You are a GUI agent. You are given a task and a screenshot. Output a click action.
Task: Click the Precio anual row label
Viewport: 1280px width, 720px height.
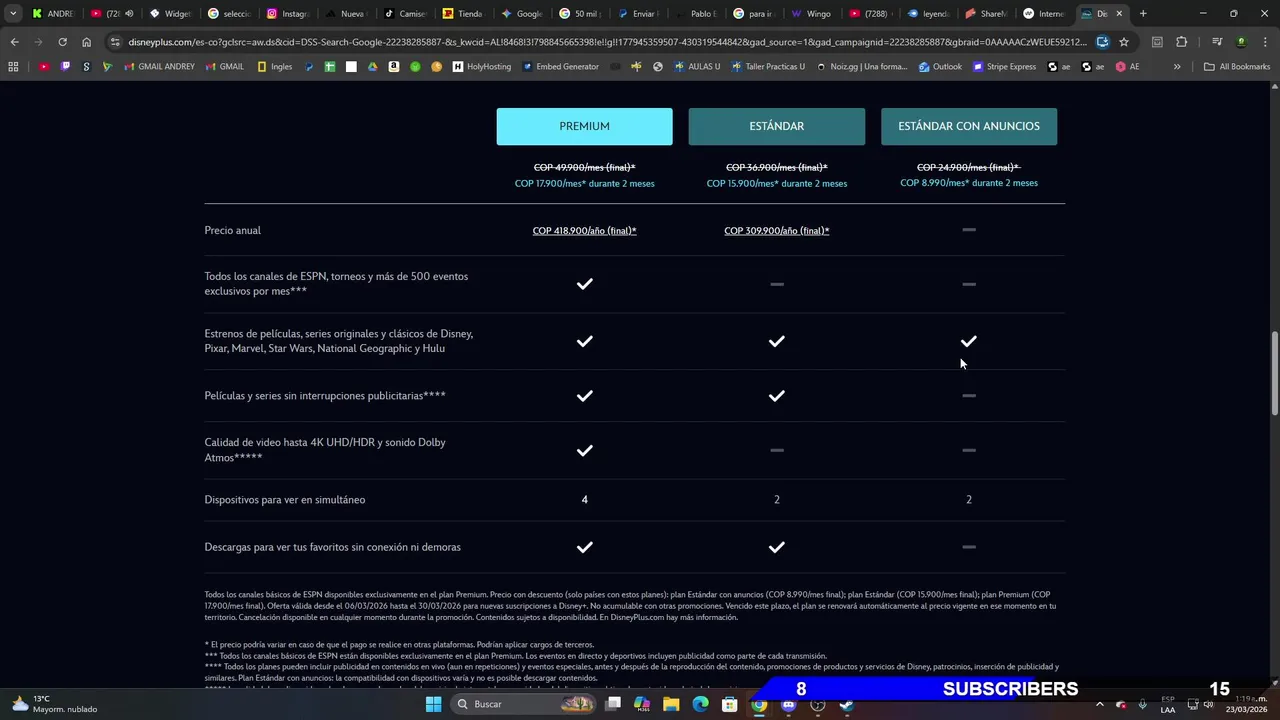click(232, 230)
